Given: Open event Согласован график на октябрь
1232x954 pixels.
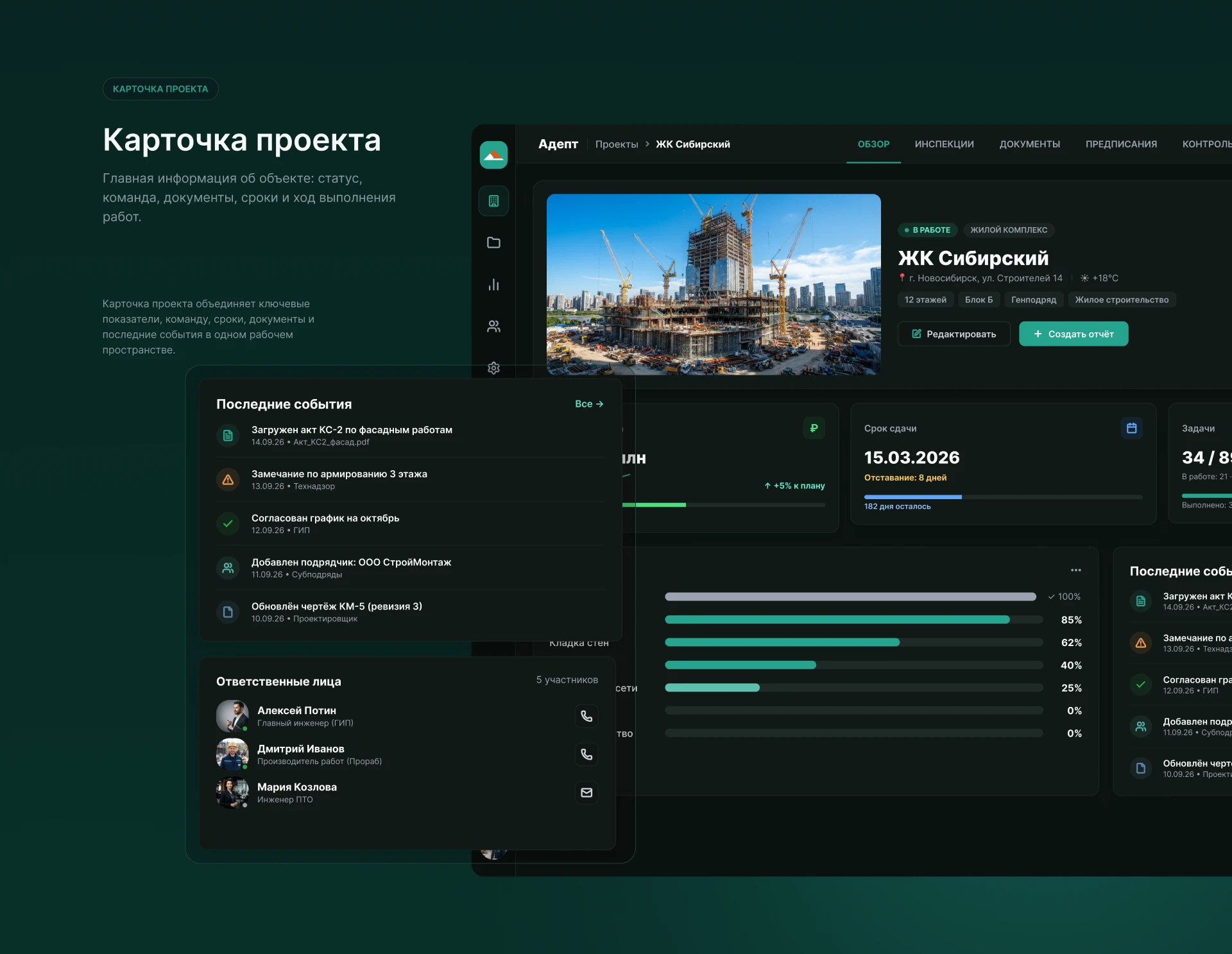Looking at the screenshot, I should point(410,524).
